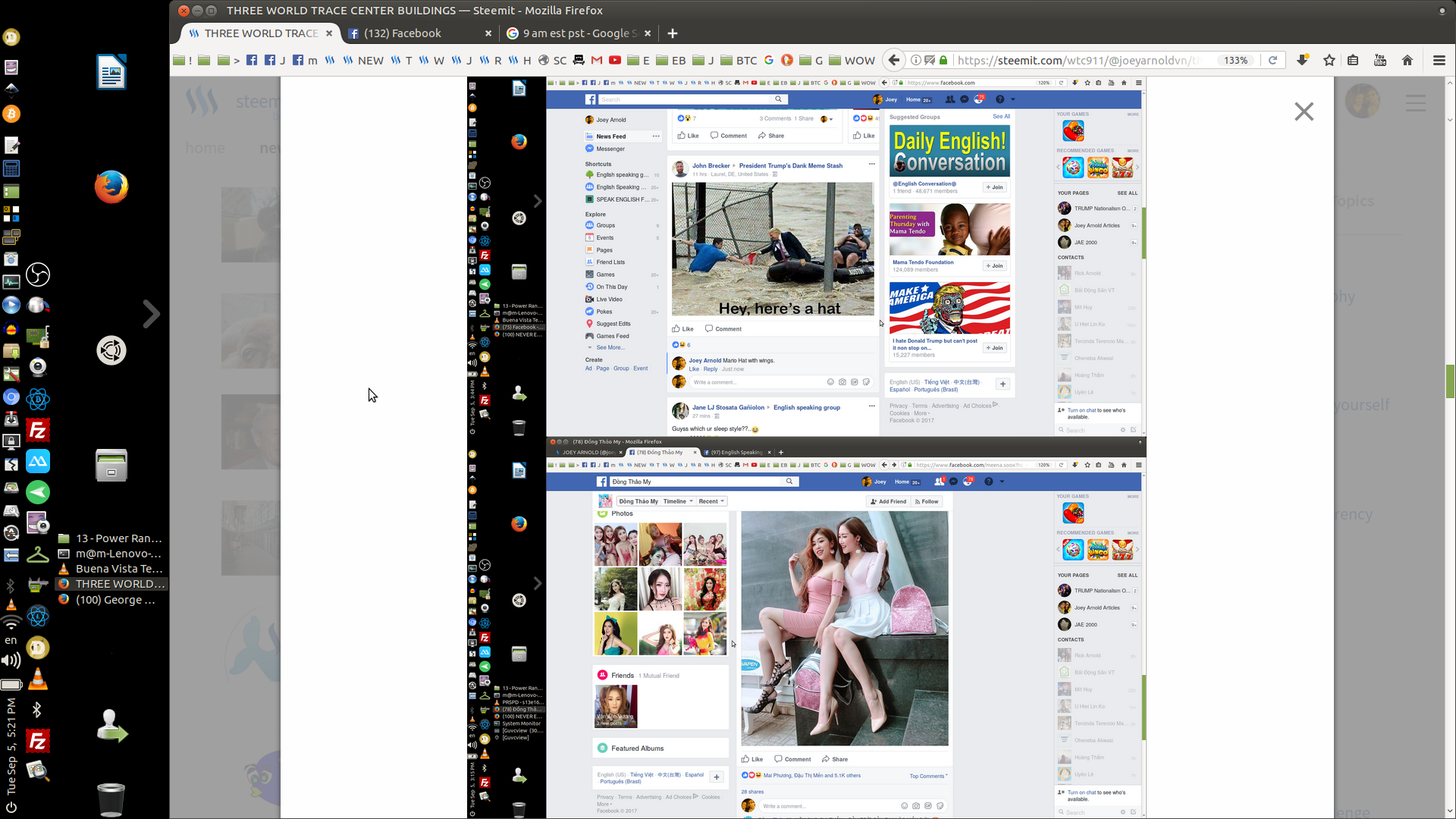Close the enlarged image lightbox with X
This screenshot has width=1456, height=819.
pos(1304,111)
